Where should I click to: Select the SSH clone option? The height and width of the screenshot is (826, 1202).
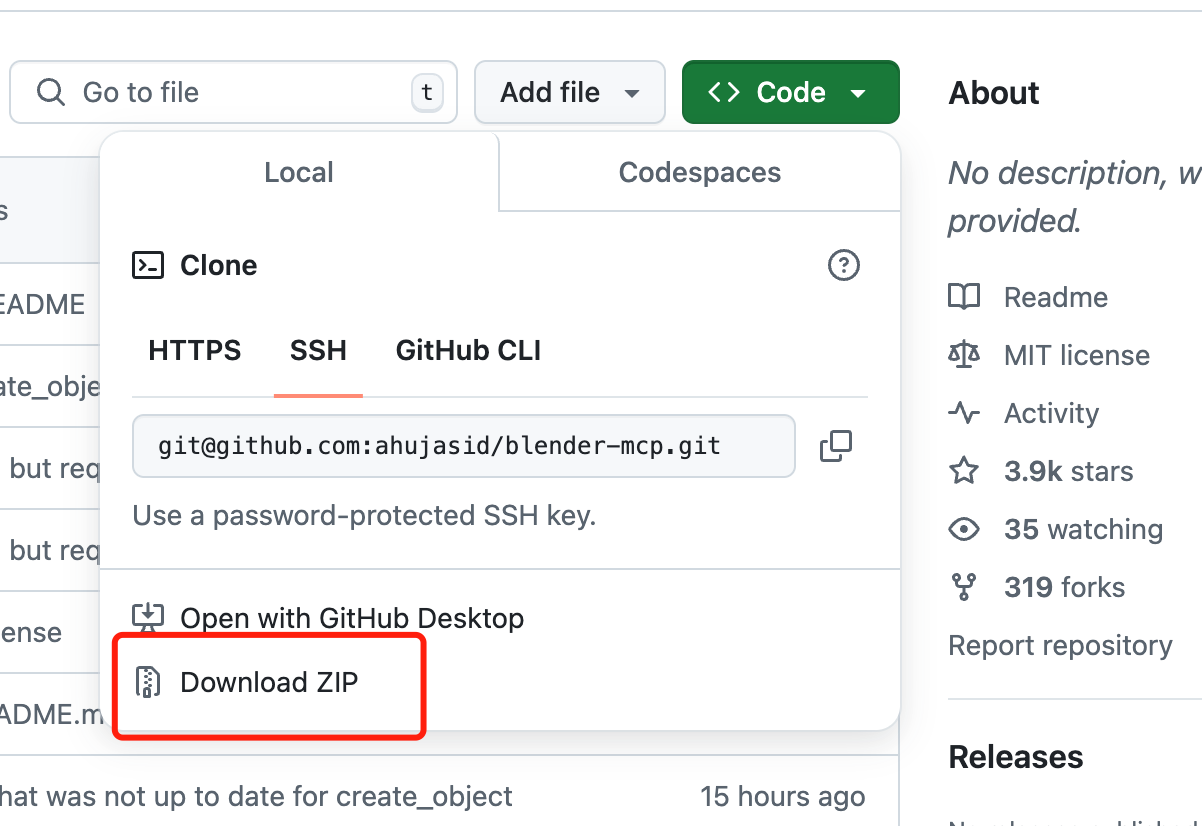pyautogui.click(x=318, y=351)
